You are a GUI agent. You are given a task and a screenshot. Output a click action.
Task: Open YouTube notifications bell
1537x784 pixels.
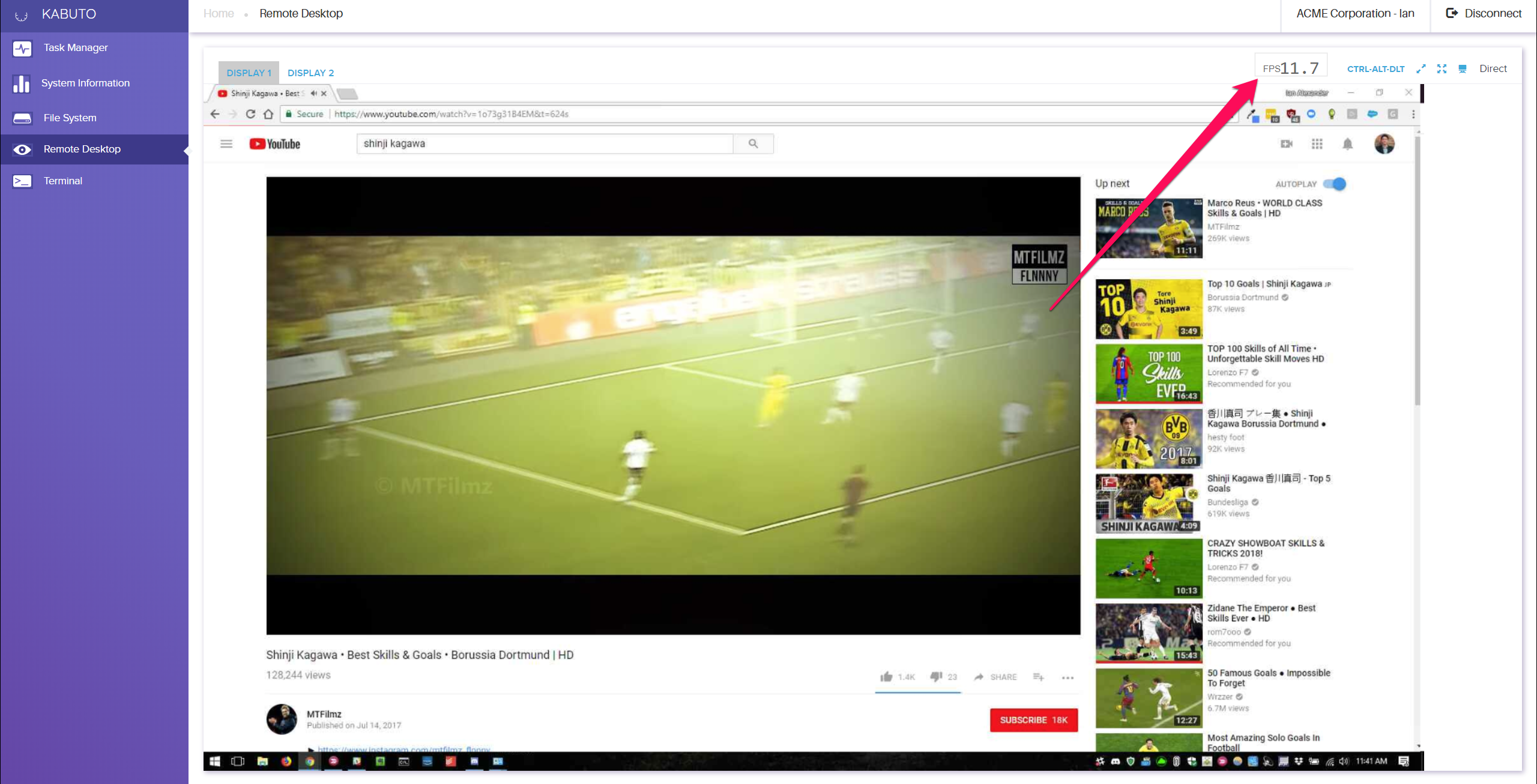pos(1348,144)
